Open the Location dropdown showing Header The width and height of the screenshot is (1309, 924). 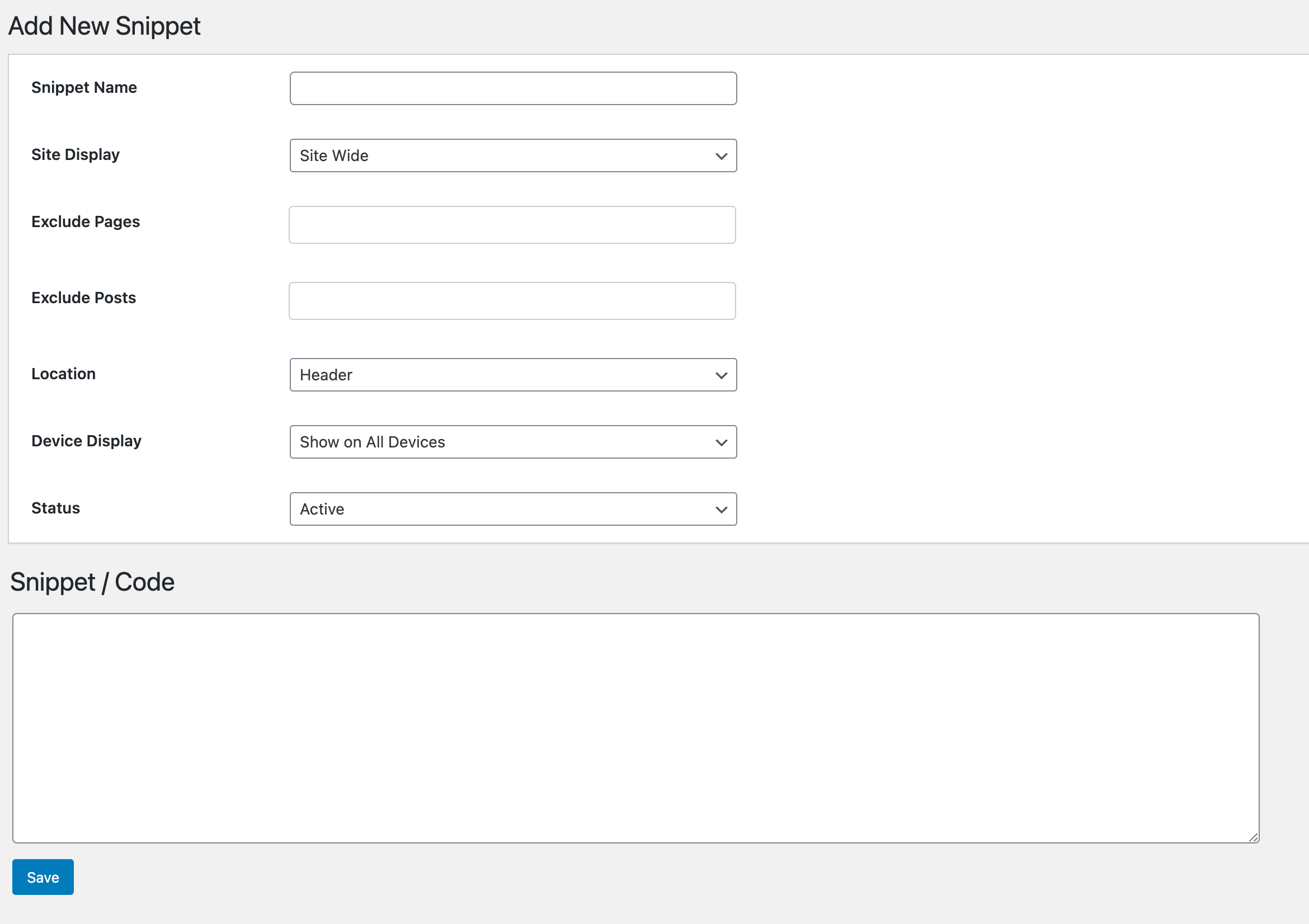[512, 375]
